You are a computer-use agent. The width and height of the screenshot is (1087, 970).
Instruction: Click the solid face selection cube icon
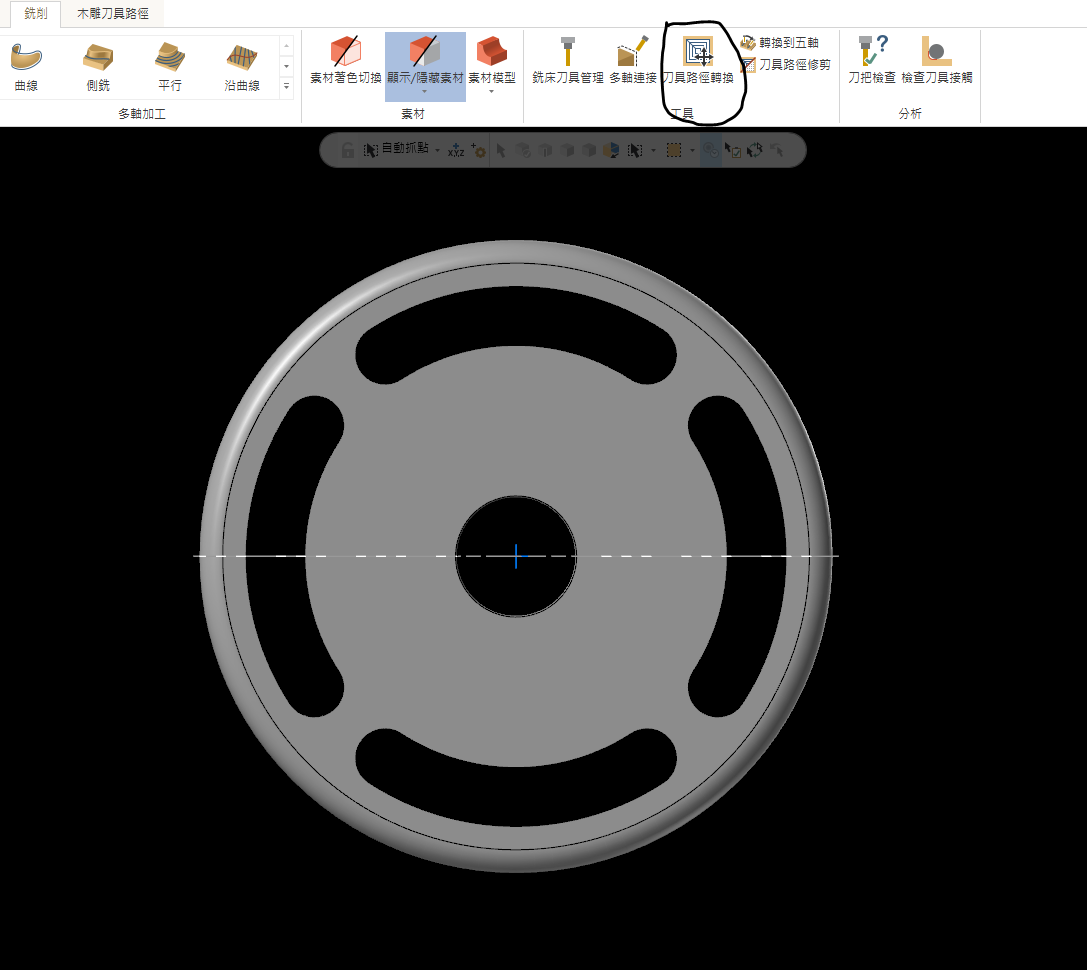tap(568, 150)
